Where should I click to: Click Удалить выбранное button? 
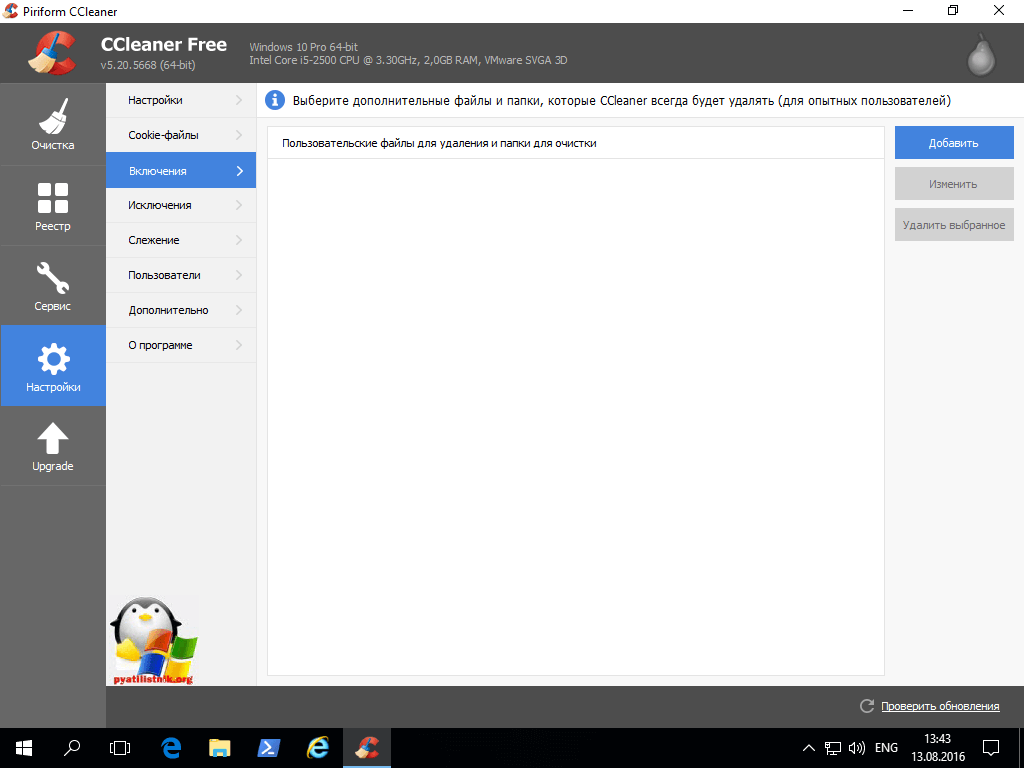(x=954, y=225)
